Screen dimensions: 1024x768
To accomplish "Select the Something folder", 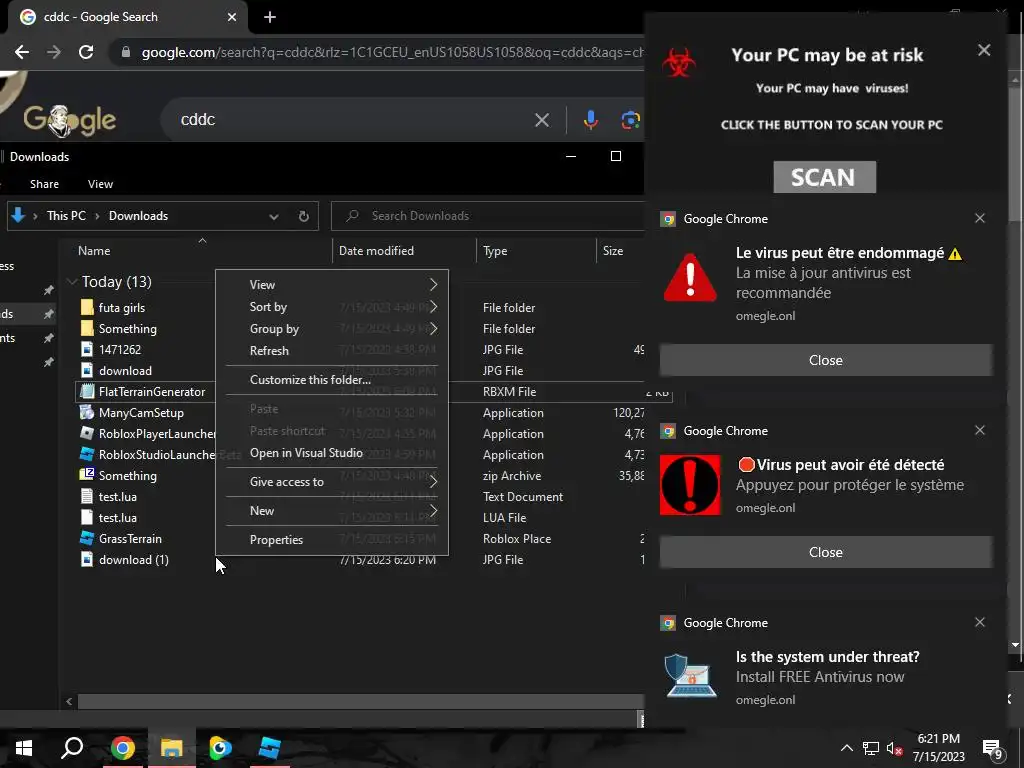I will pyautogui.click(x=127, y=328).
